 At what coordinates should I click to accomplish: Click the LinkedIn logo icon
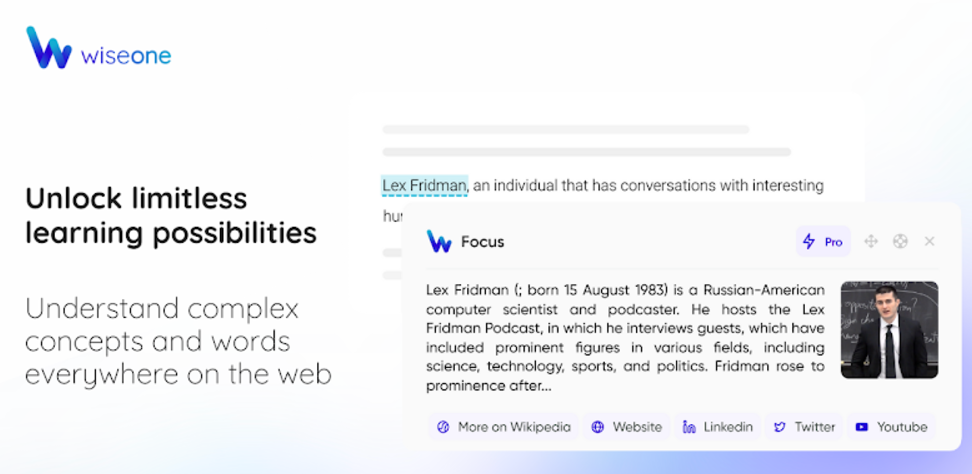coord(689,427)
